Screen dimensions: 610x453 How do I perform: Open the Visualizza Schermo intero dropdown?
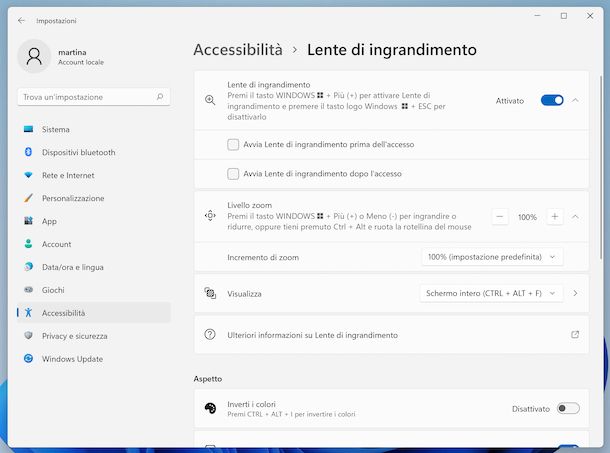pyautogui.click(x=491, y=293)
